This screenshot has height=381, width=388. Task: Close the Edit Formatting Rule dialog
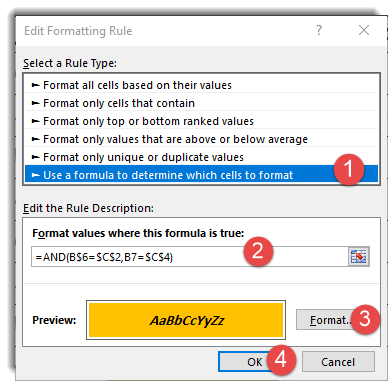click(x=364, y=30)
